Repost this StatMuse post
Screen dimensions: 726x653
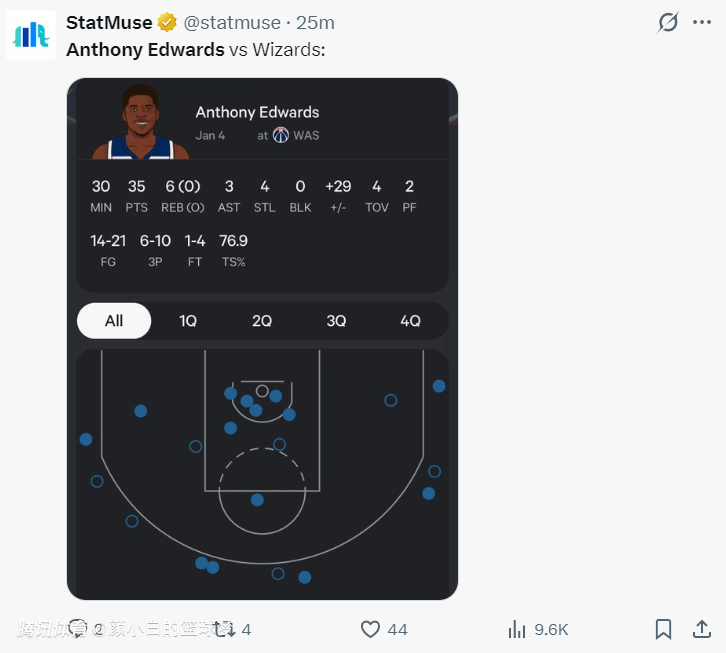tap(226, 629)
